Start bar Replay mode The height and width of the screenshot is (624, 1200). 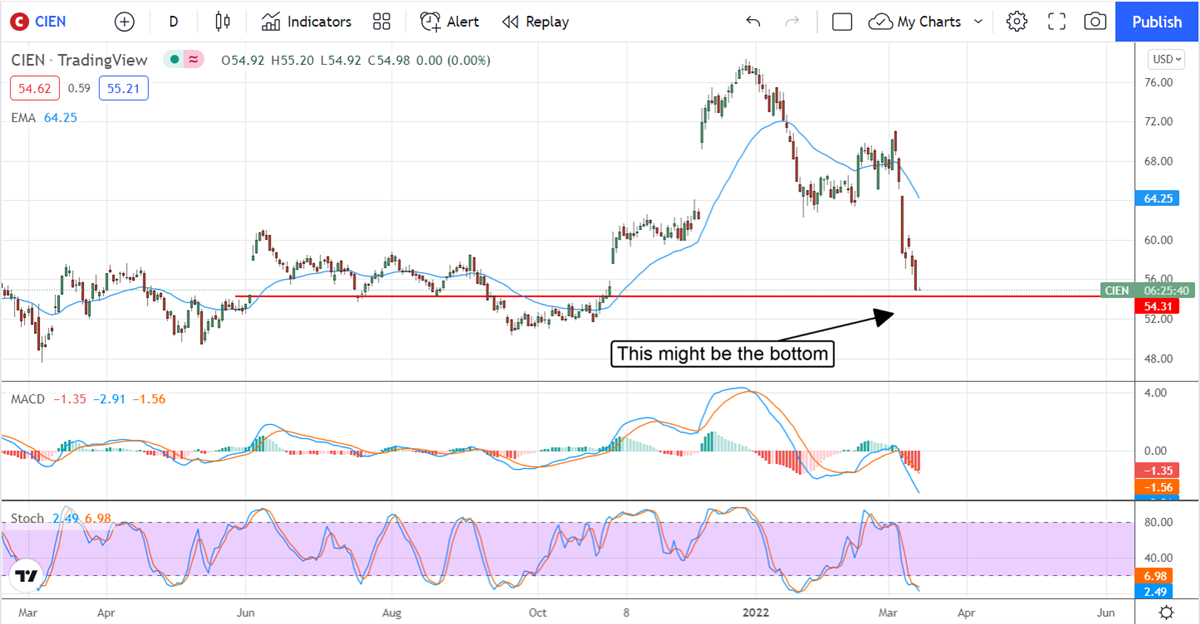(x=535, y=21)
